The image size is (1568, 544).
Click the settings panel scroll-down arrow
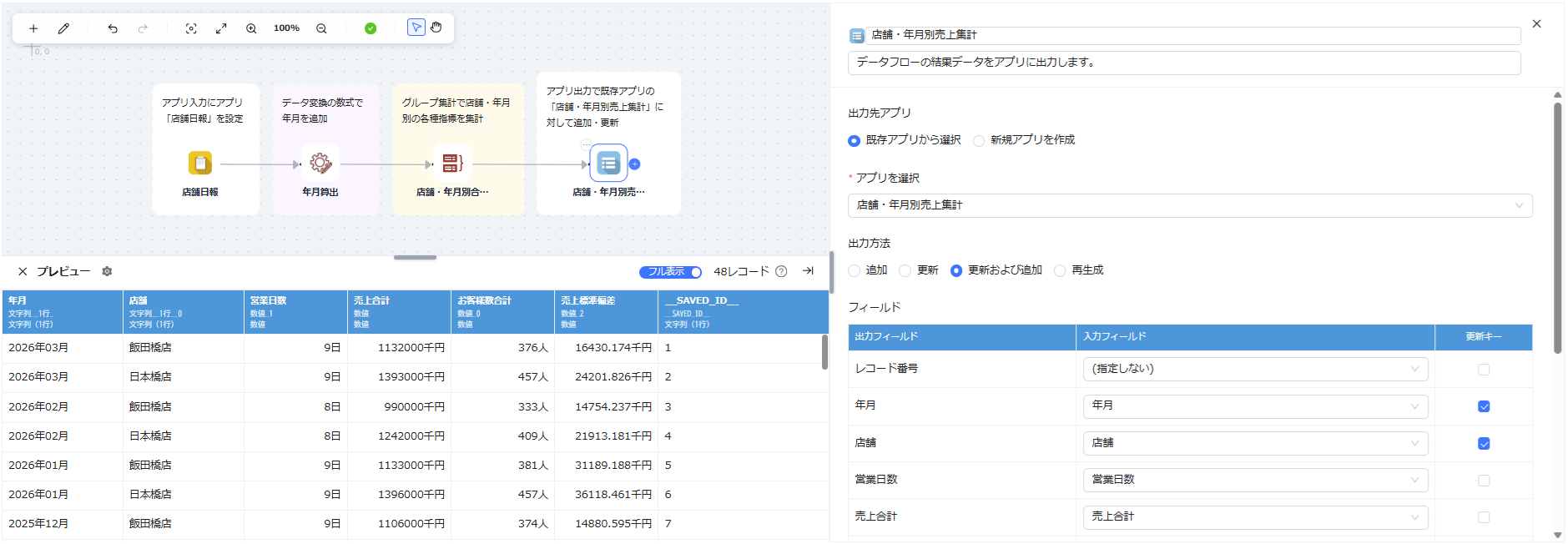click(x=1557, y=536)
